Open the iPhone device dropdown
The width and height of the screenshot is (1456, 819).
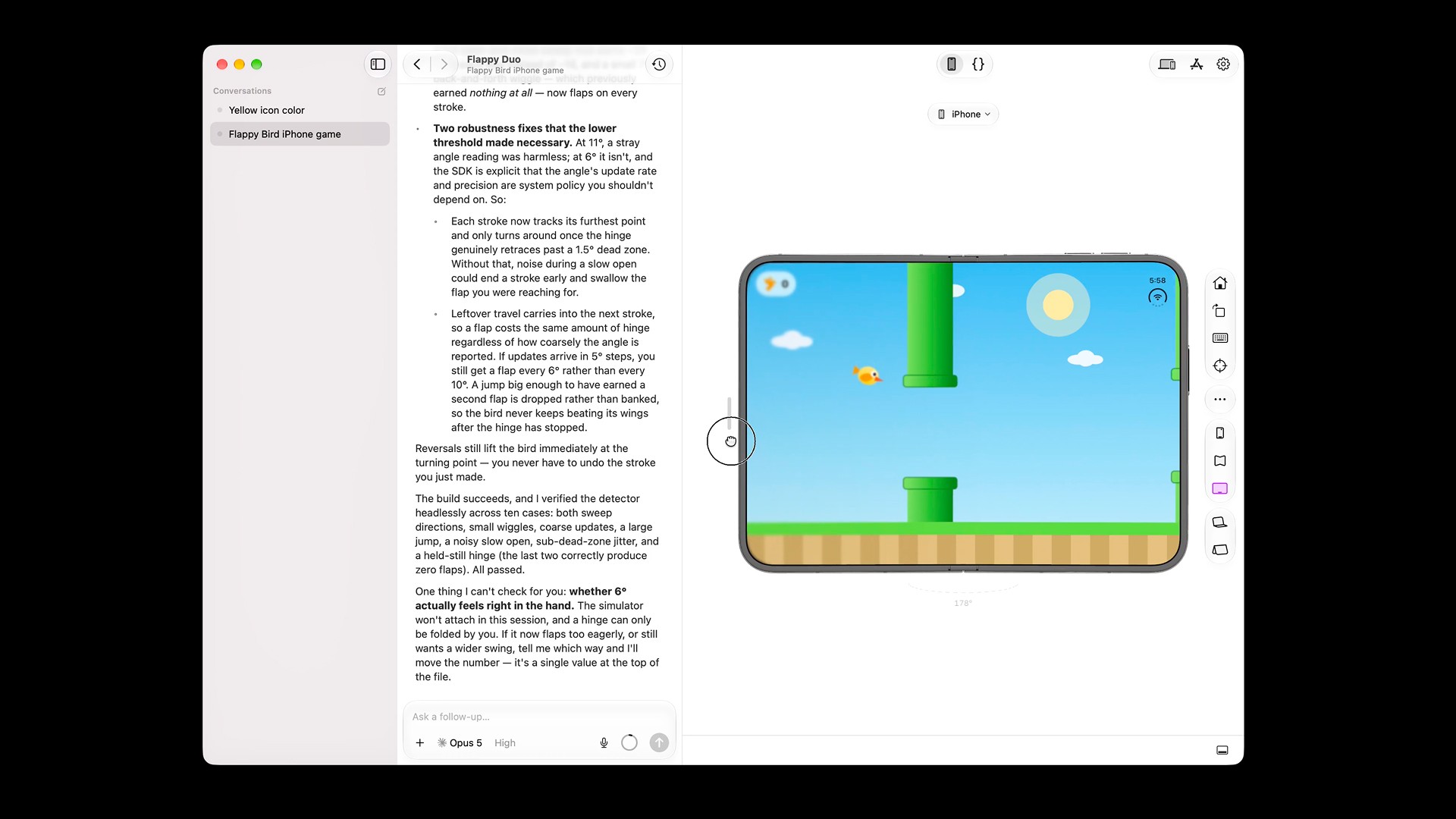coord(963,115)
